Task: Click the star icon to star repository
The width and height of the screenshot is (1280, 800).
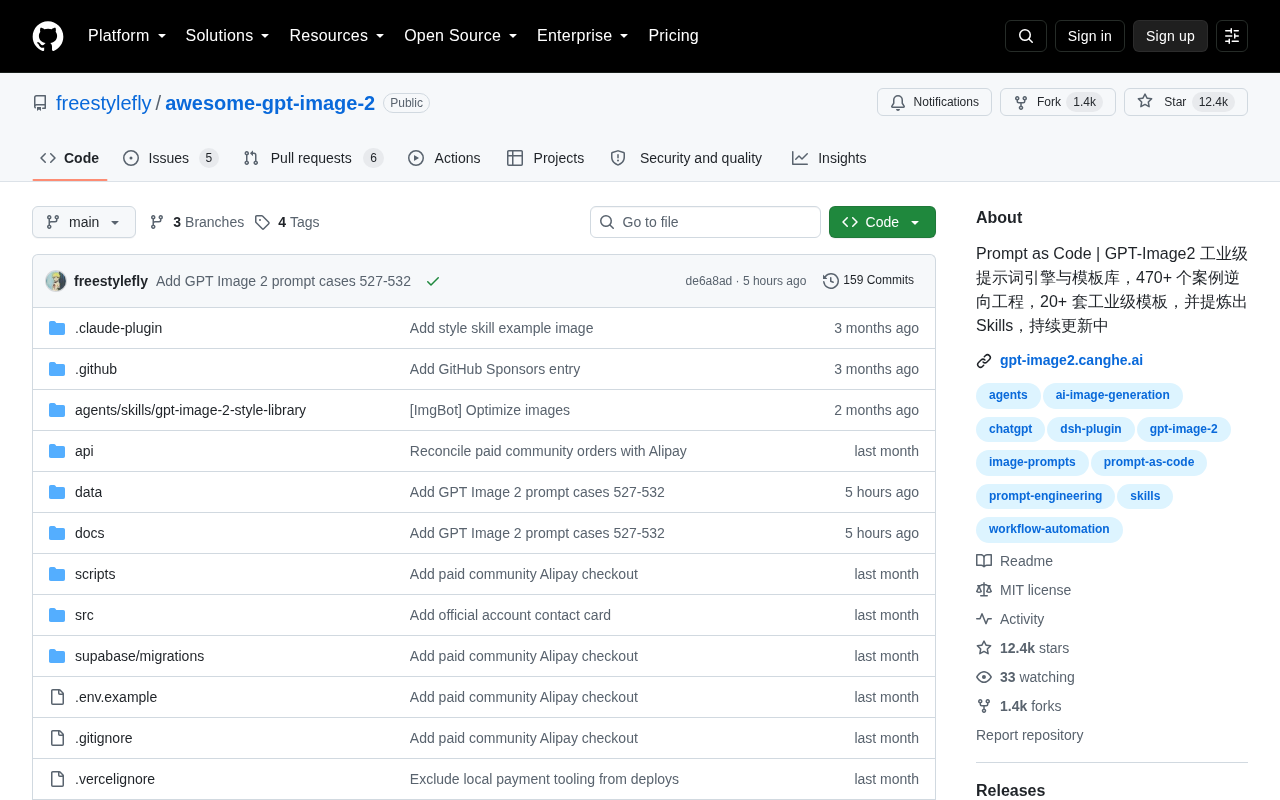Action: pyautogui.click(x=1145, y=101)
